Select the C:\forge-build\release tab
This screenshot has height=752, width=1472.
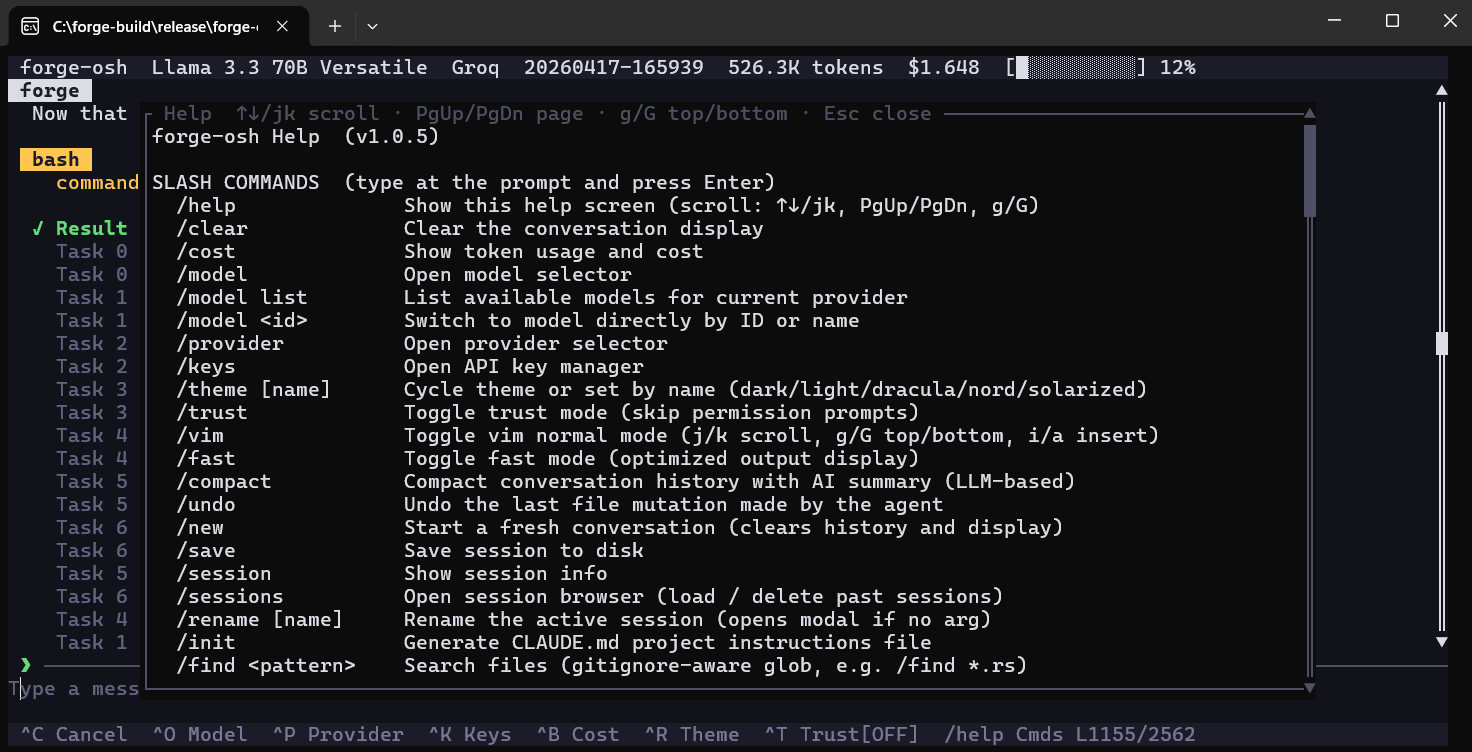pos(160,26)
